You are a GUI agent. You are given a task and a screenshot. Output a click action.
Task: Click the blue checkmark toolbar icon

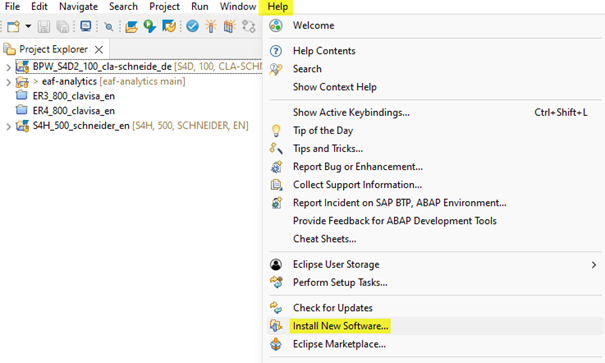[x=192, y=26]
